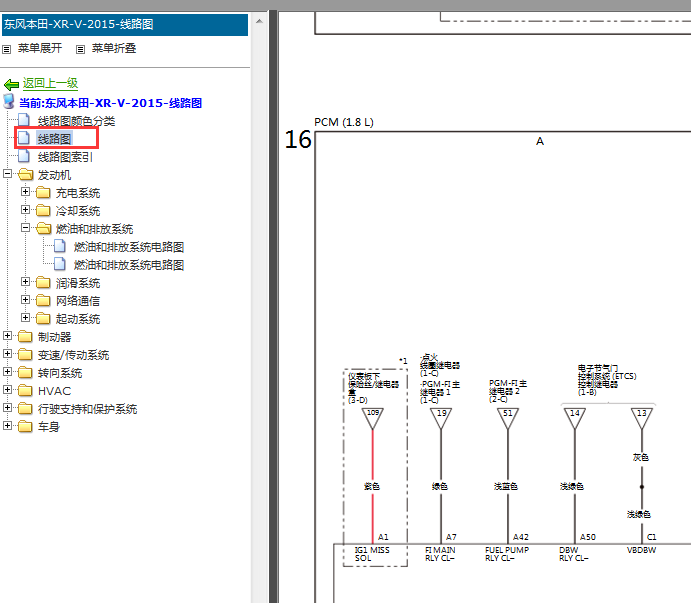Screen dimensions: 691x603
Task: Expand the 网络通信 node
Action: click(26, 300)
